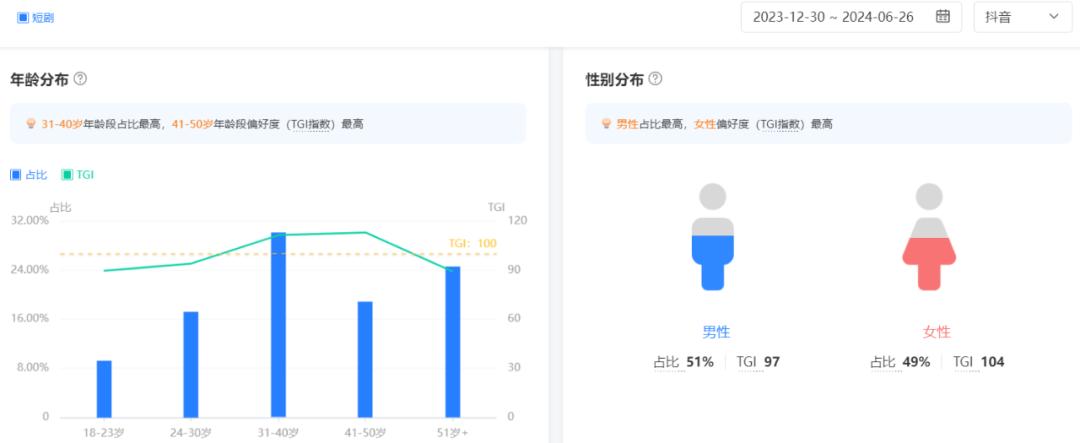
Task: Toggle the 占比 series in chart legend
Action: pos(29,175)
